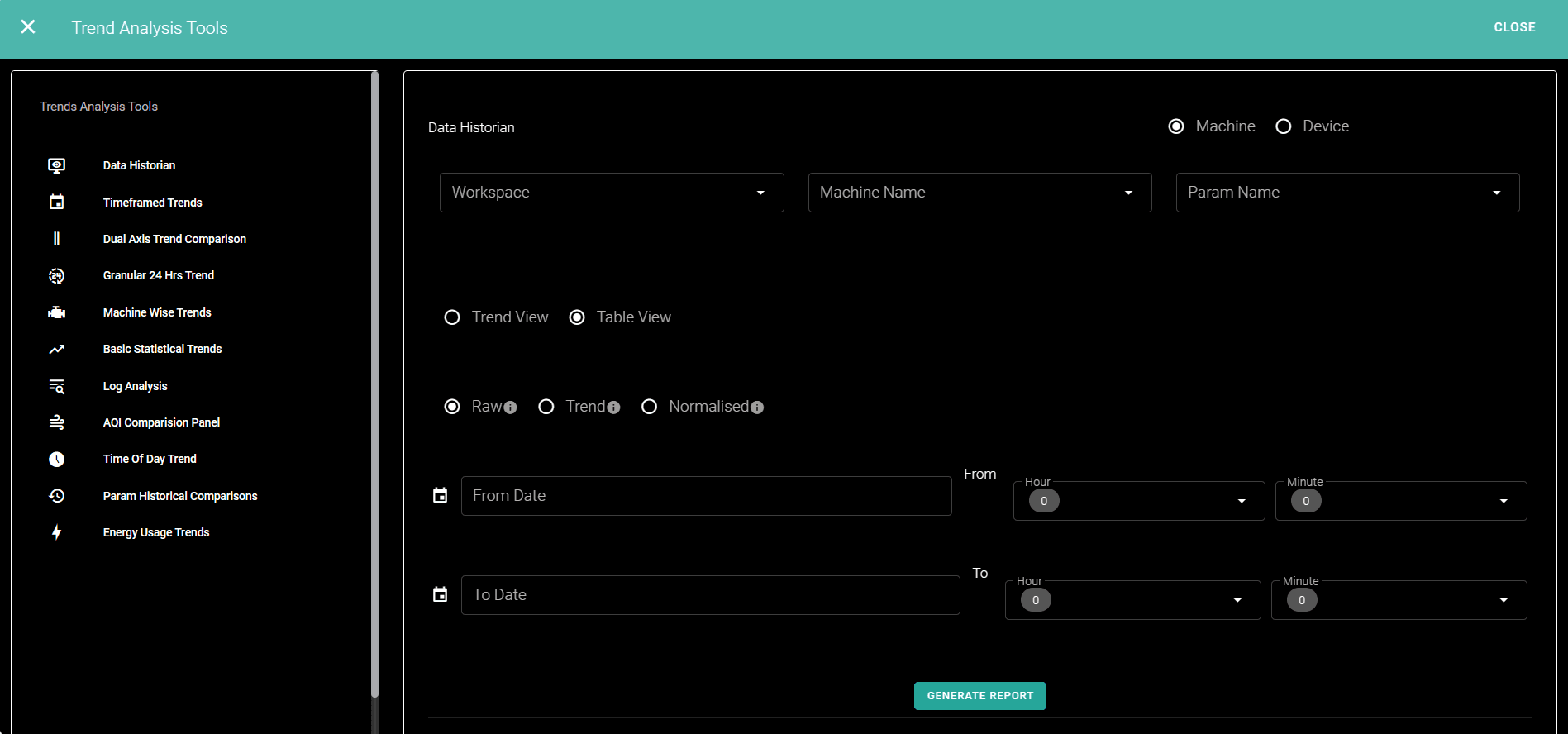Click the Energy Usage Trends lightning icon
The width and height of the screenshot is (1568, 734).
(x=56, y=532)
